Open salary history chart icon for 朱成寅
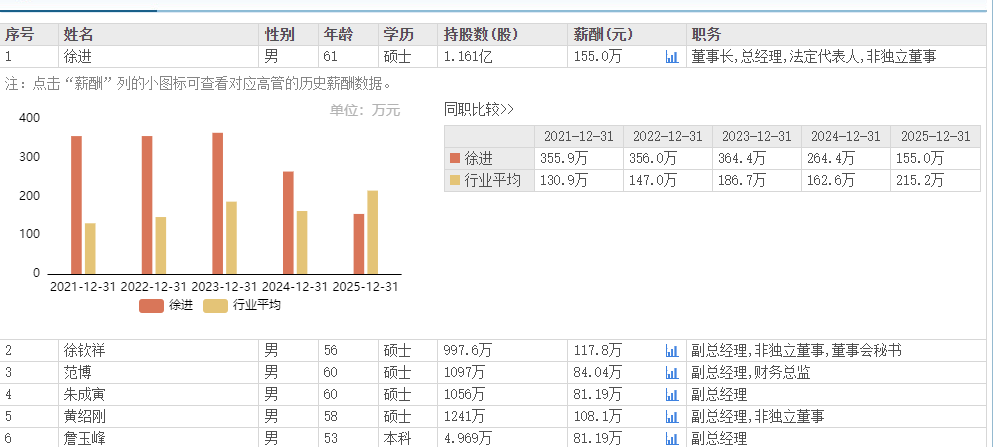This screenshot has width=993, height=447. point(672,394)
